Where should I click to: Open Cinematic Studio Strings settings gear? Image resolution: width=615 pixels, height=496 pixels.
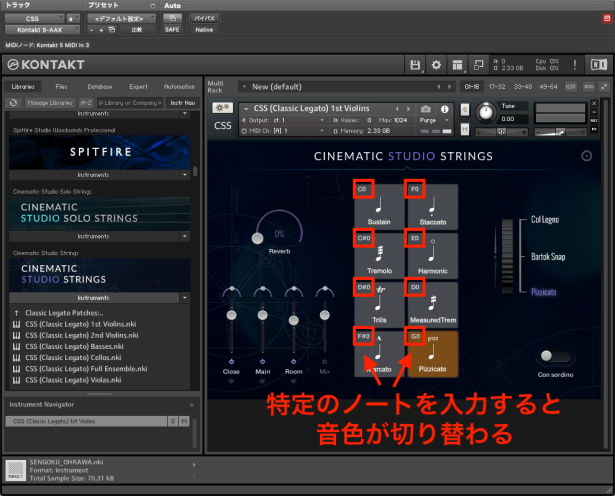click(x=586, y=156)
